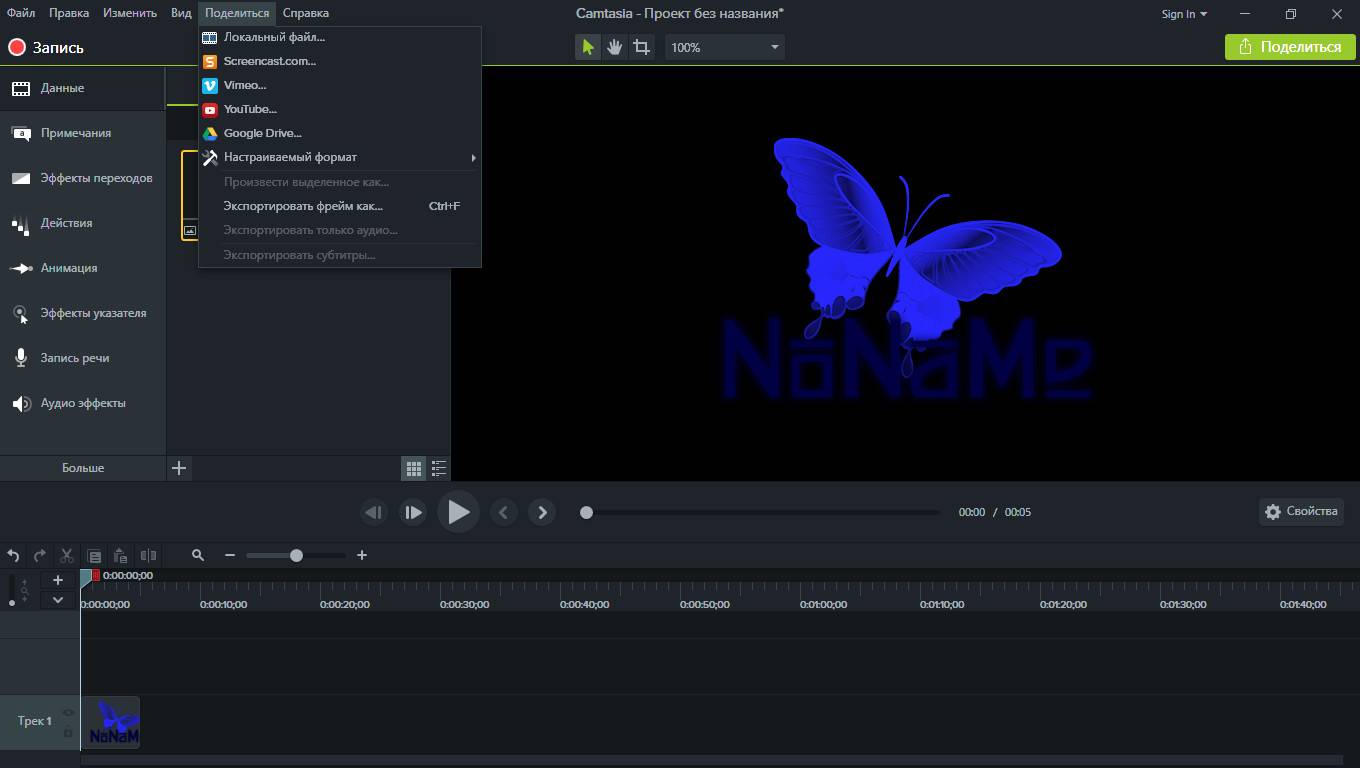
Task: Choose Локальный файл... from Share menu
Action: [x=340, y=37]
